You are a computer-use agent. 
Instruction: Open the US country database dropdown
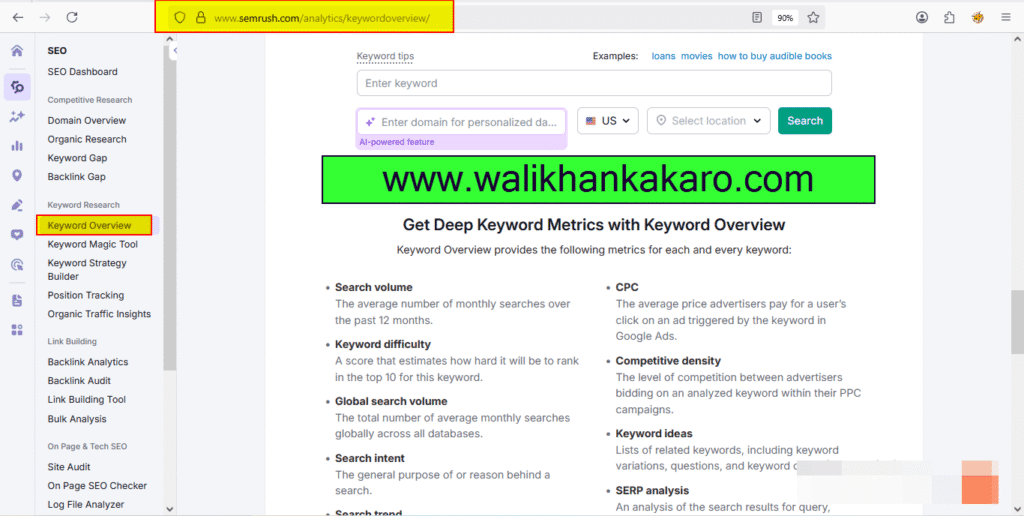(608, 121)
